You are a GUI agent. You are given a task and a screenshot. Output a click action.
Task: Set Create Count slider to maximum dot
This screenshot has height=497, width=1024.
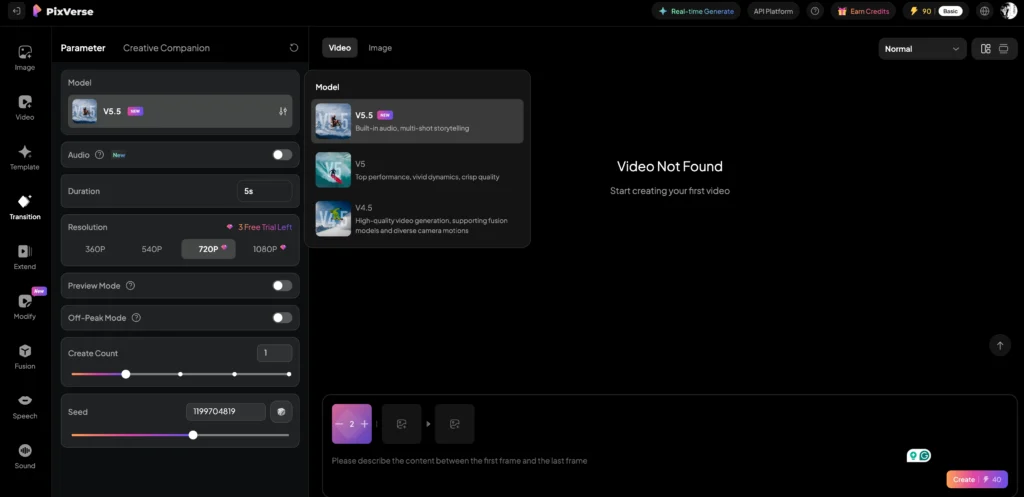click(x=289, y=374)
